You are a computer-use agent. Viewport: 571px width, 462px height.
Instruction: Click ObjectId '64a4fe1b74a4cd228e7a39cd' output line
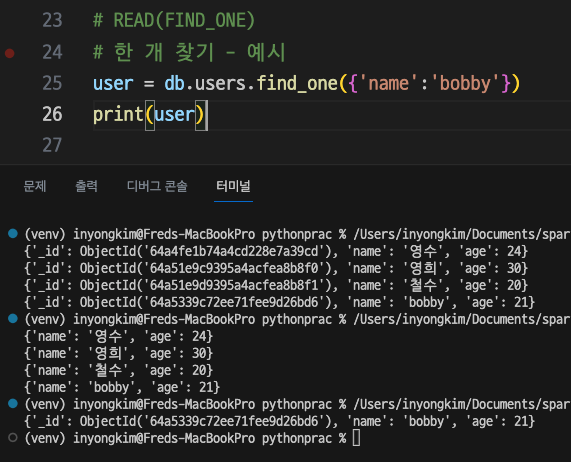(276, 251)
